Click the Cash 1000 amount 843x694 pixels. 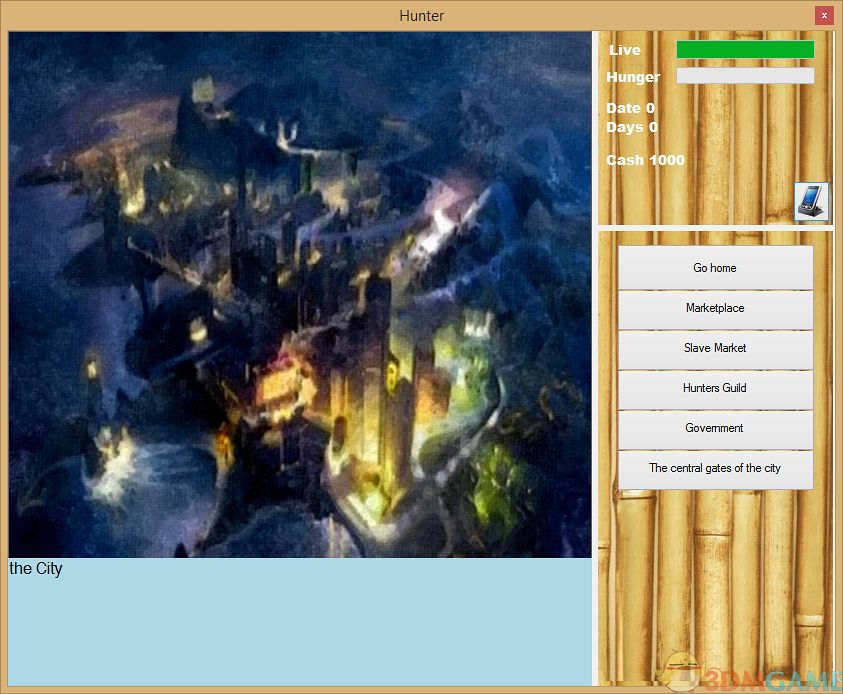(645, 160)
